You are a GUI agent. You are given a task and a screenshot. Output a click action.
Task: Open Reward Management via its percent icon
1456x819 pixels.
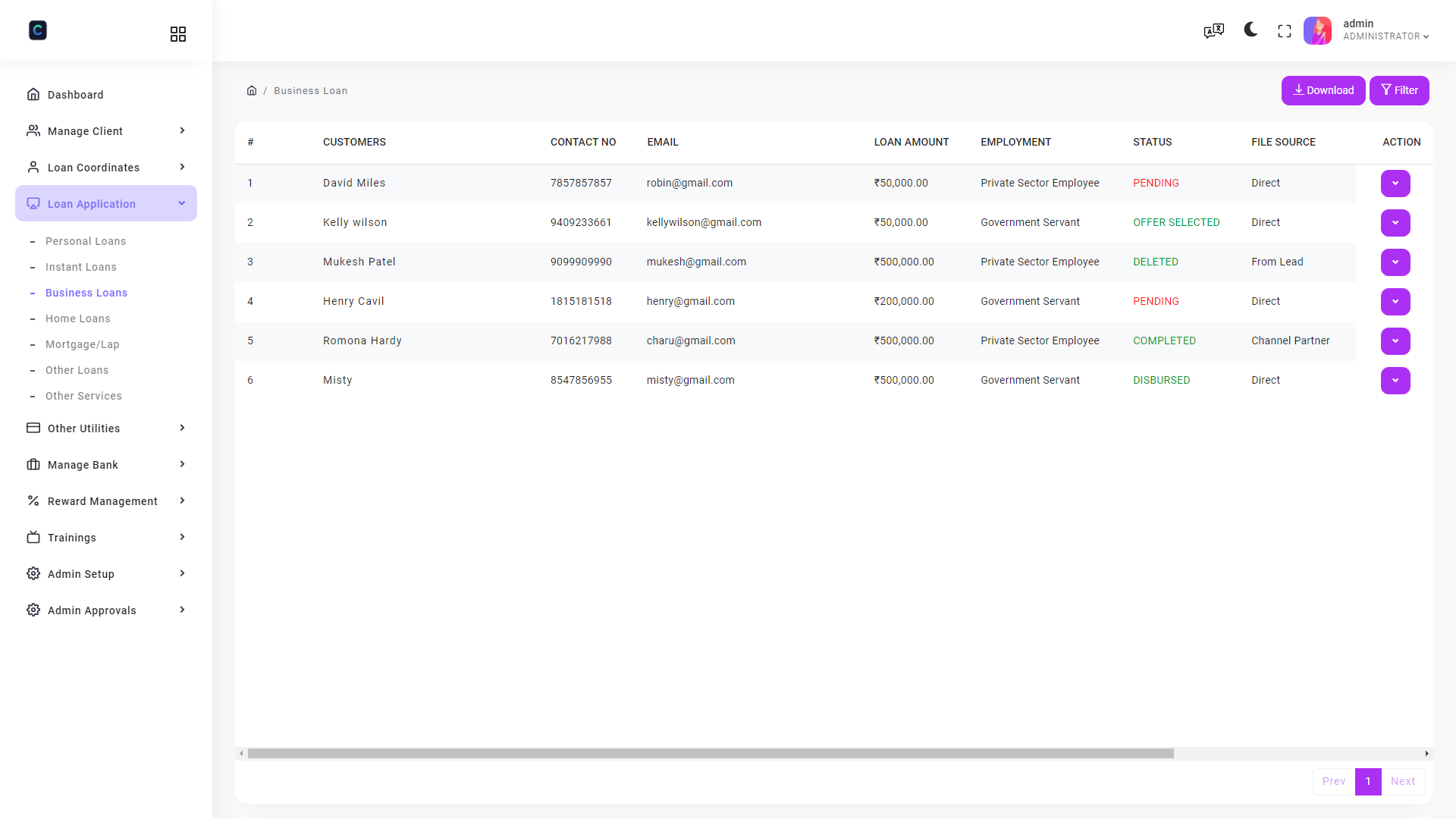pos(33,500)
